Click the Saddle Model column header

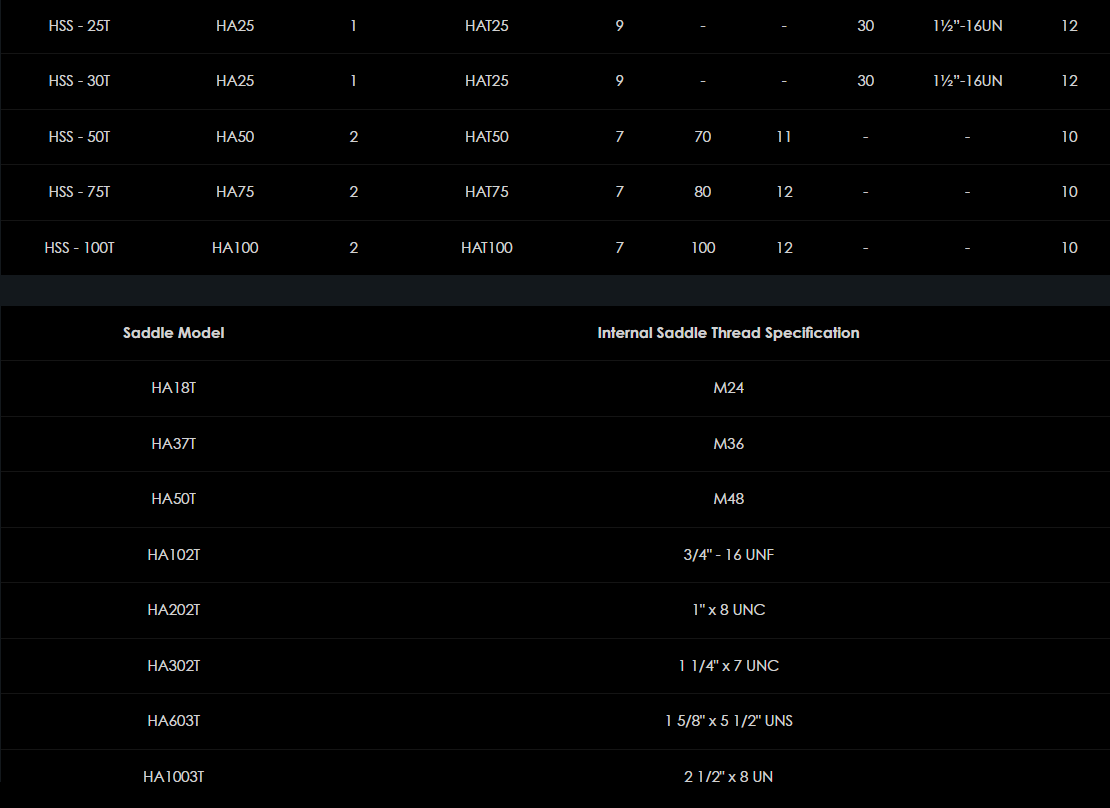(x=173, y=333)
